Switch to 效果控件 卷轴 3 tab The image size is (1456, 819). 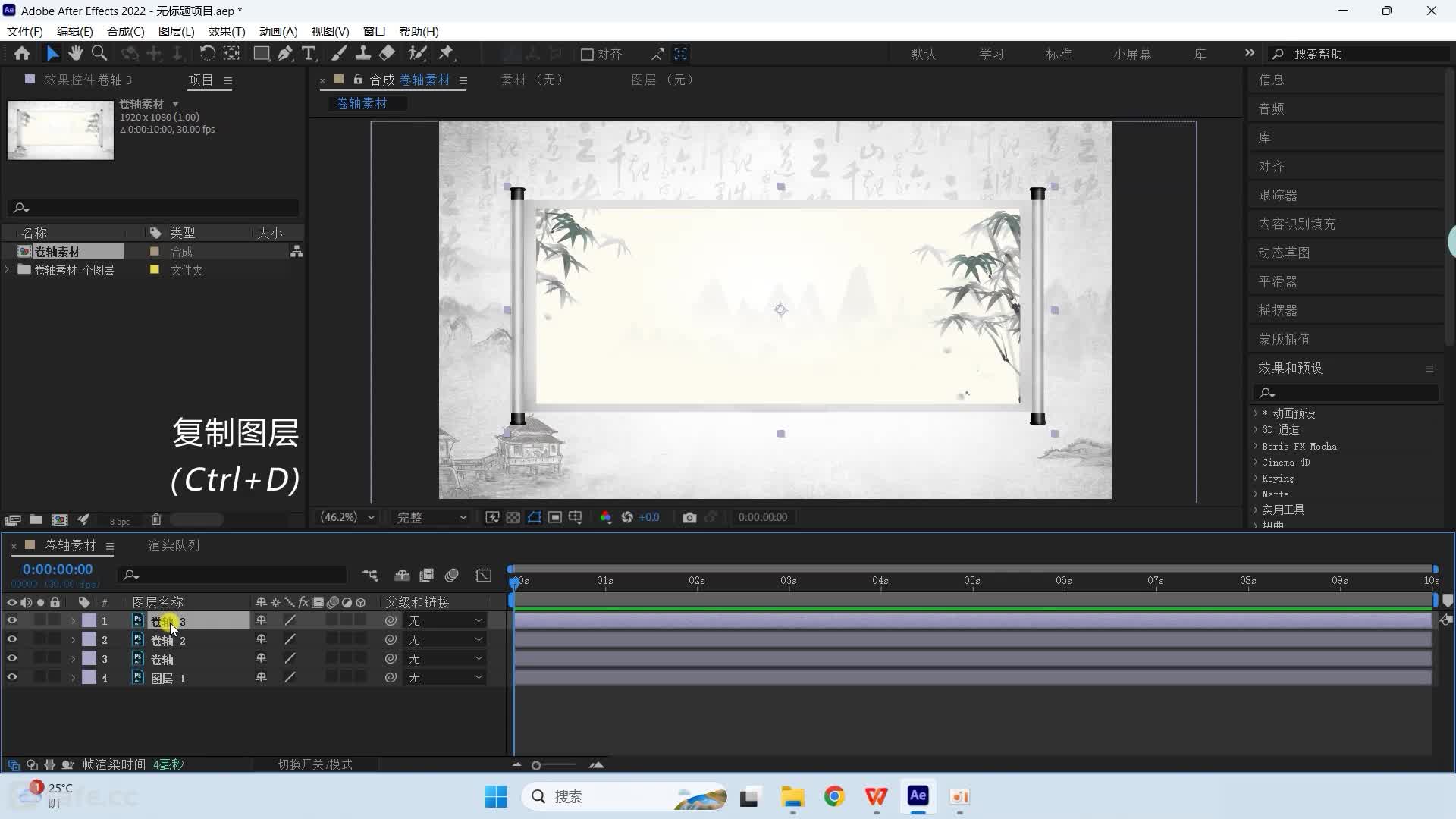[87, 80]
